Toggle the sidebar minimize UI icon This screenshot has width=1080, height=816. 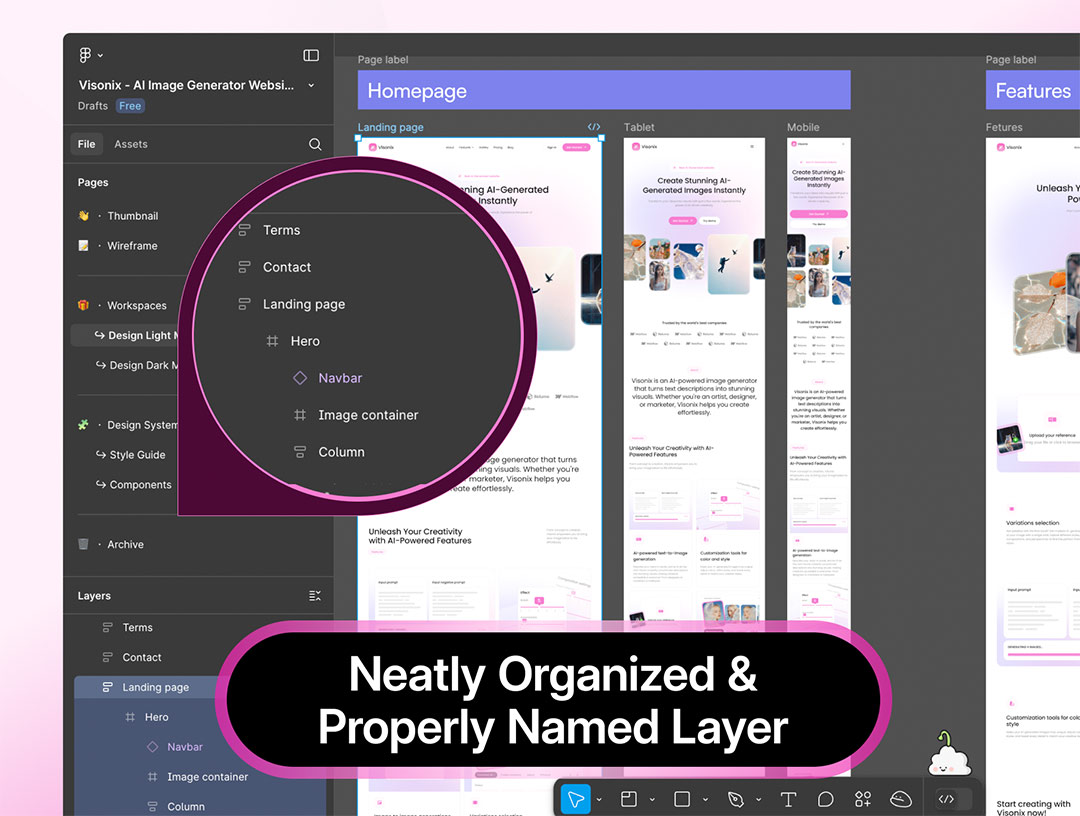point(311,55)
